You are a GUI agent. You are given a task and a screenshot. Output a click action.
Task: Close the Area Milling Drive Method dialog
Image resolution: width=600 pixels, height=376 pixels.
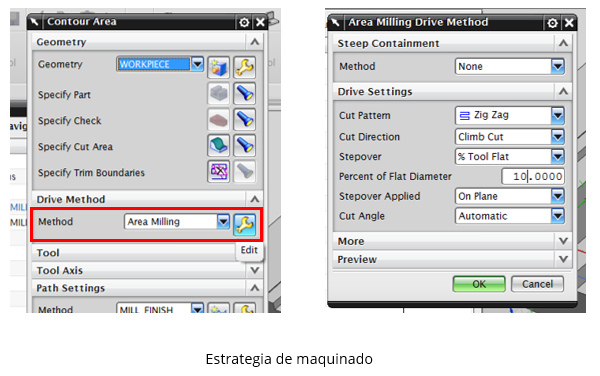click(569, 23)
